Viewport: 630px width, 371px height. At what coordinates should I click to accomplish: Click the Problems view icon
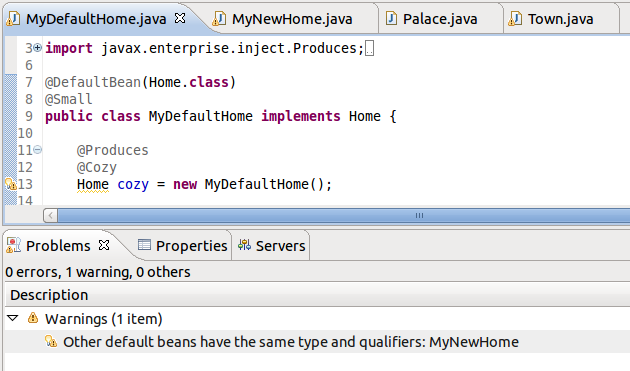click(x=14, y=245)
